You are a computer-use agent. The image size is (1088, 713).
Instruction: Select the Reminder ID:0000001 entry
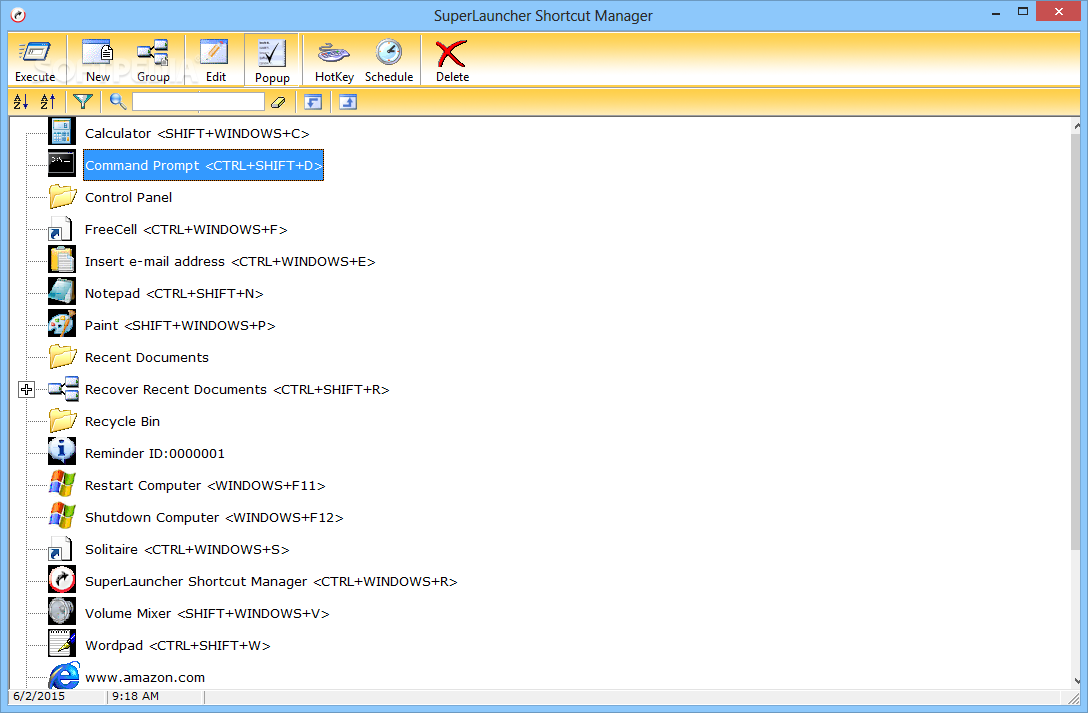click(155, 454)
